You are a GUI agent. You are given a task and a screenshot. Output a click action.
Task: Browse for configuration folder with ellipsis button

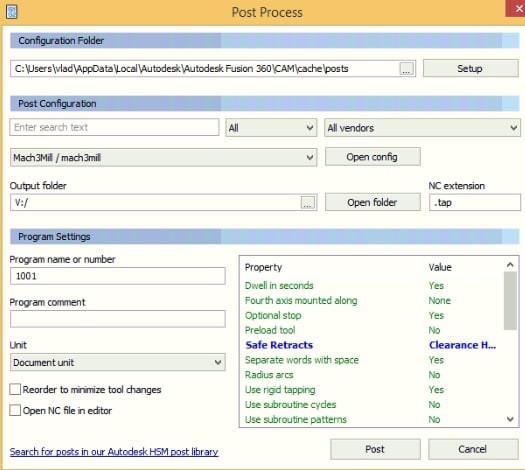(406, 69)
